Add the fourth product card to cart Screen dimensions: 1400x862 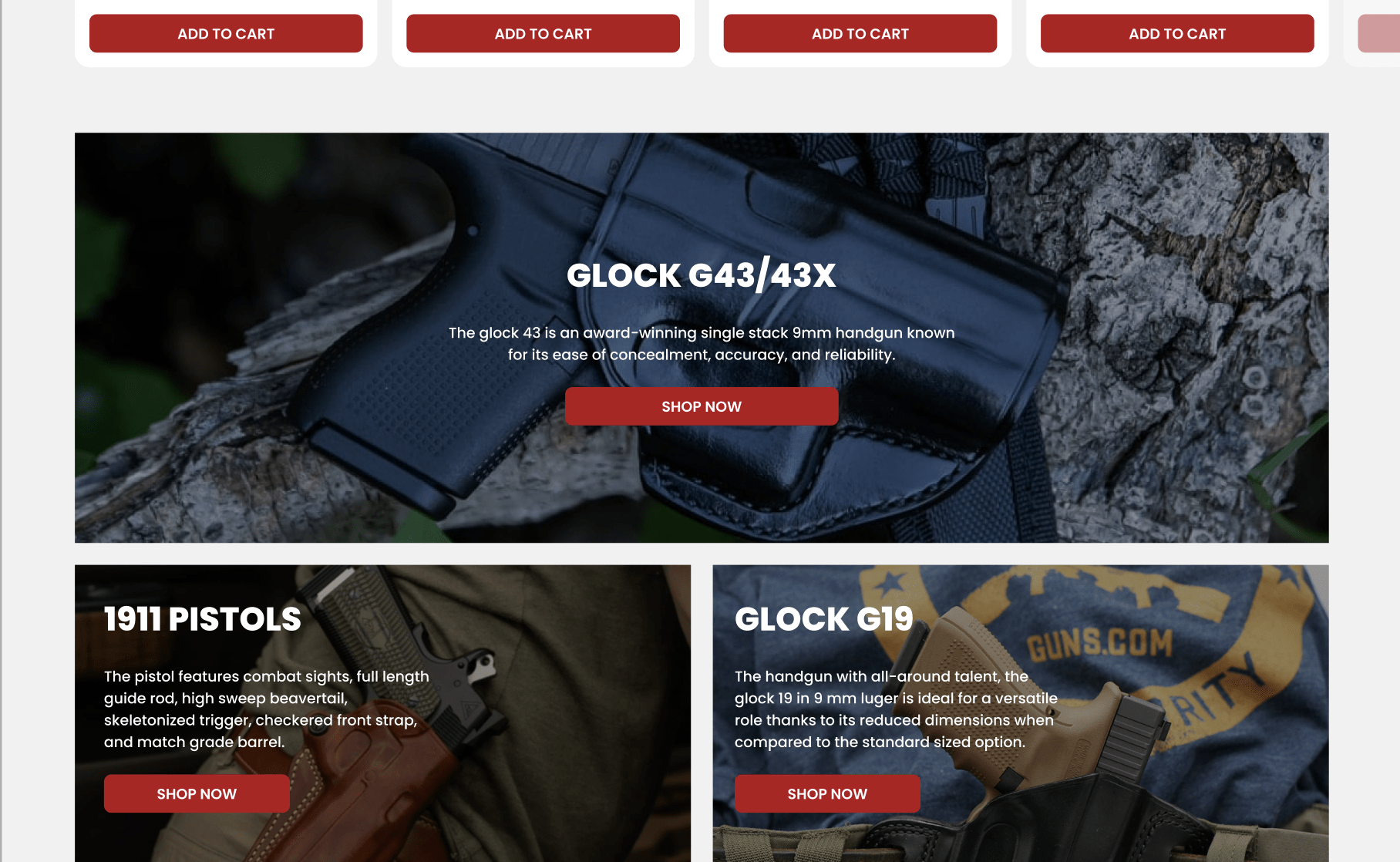(x=1177, y=33)
